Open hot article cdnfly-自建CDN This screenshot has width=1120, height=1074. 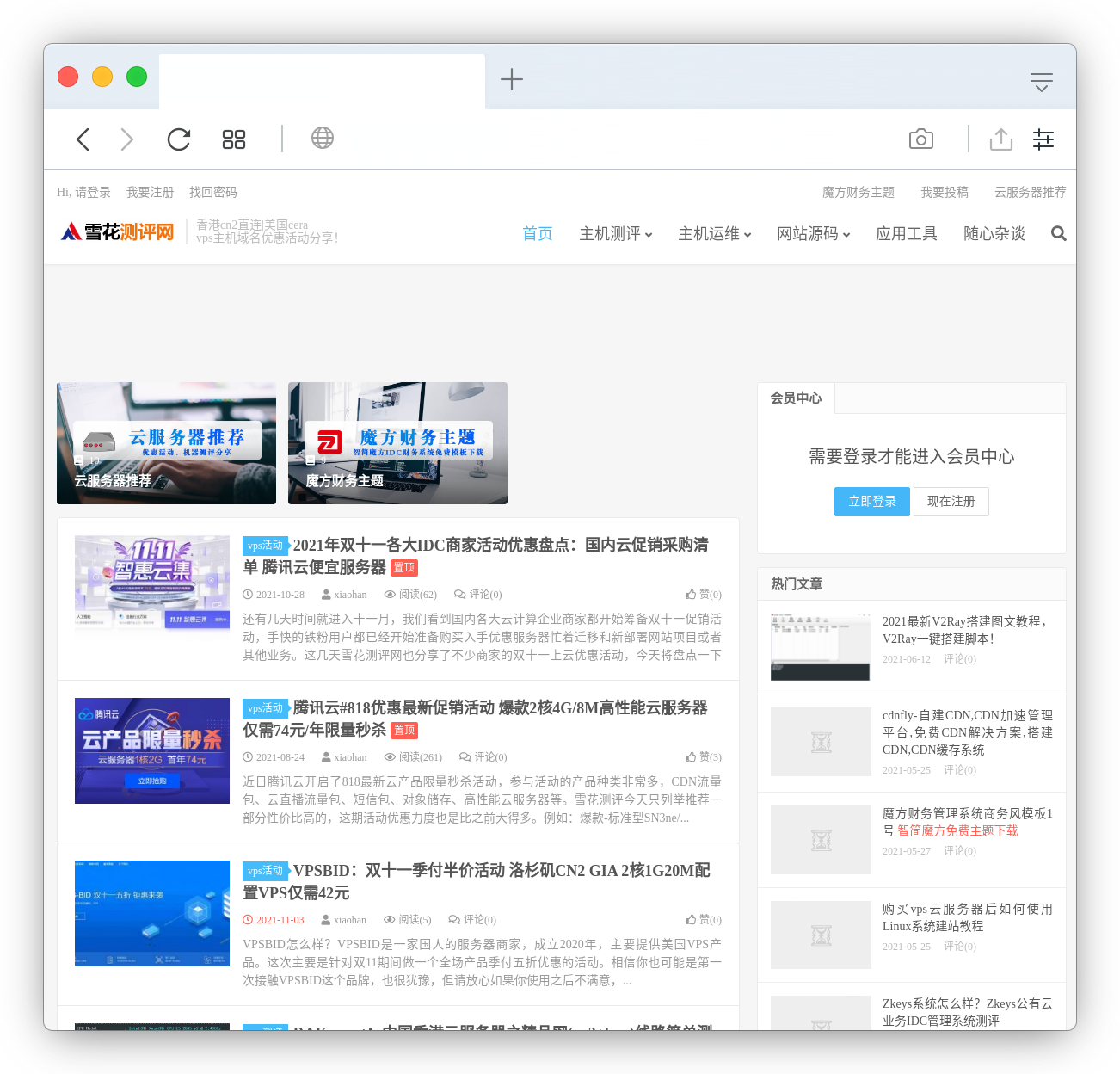(x=968, y=732)
